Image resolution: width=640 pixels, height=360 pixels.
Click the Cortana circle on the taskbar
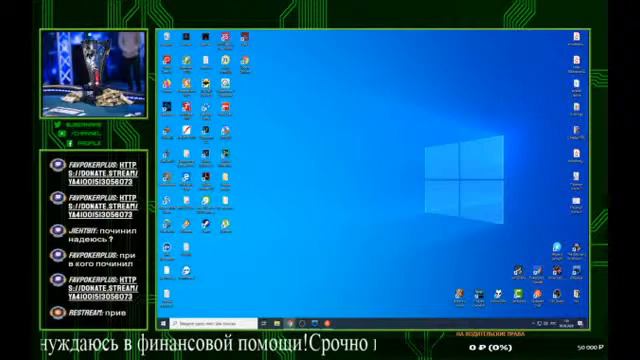[302, 323]
